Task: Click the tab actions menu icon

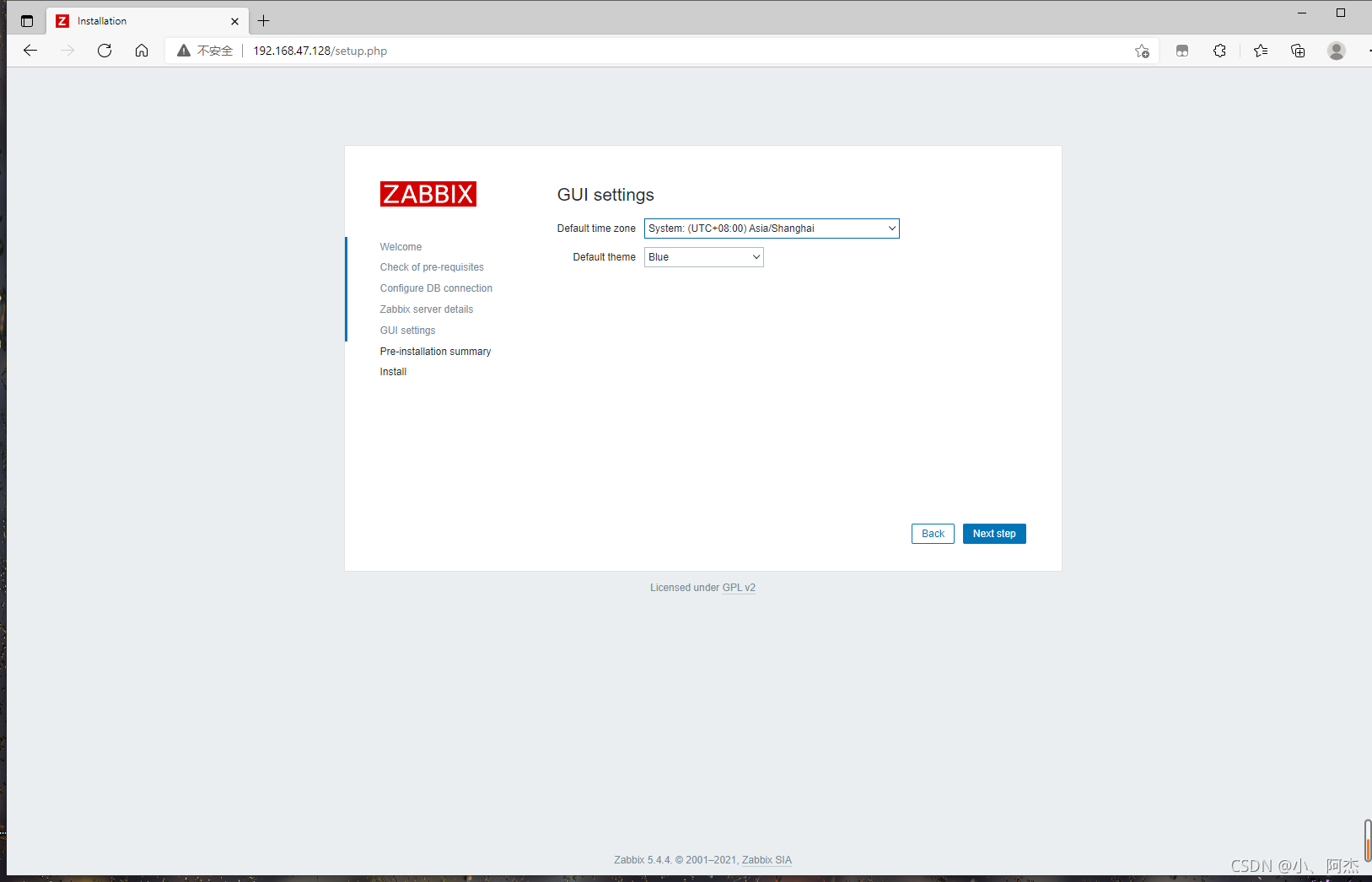Action: (27, 21)
